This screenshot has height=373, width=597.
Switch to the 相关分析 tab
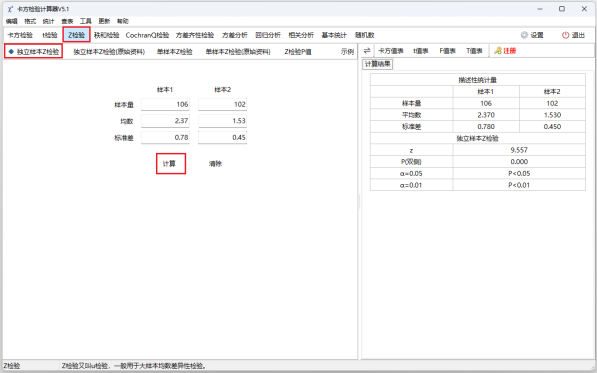301,35
